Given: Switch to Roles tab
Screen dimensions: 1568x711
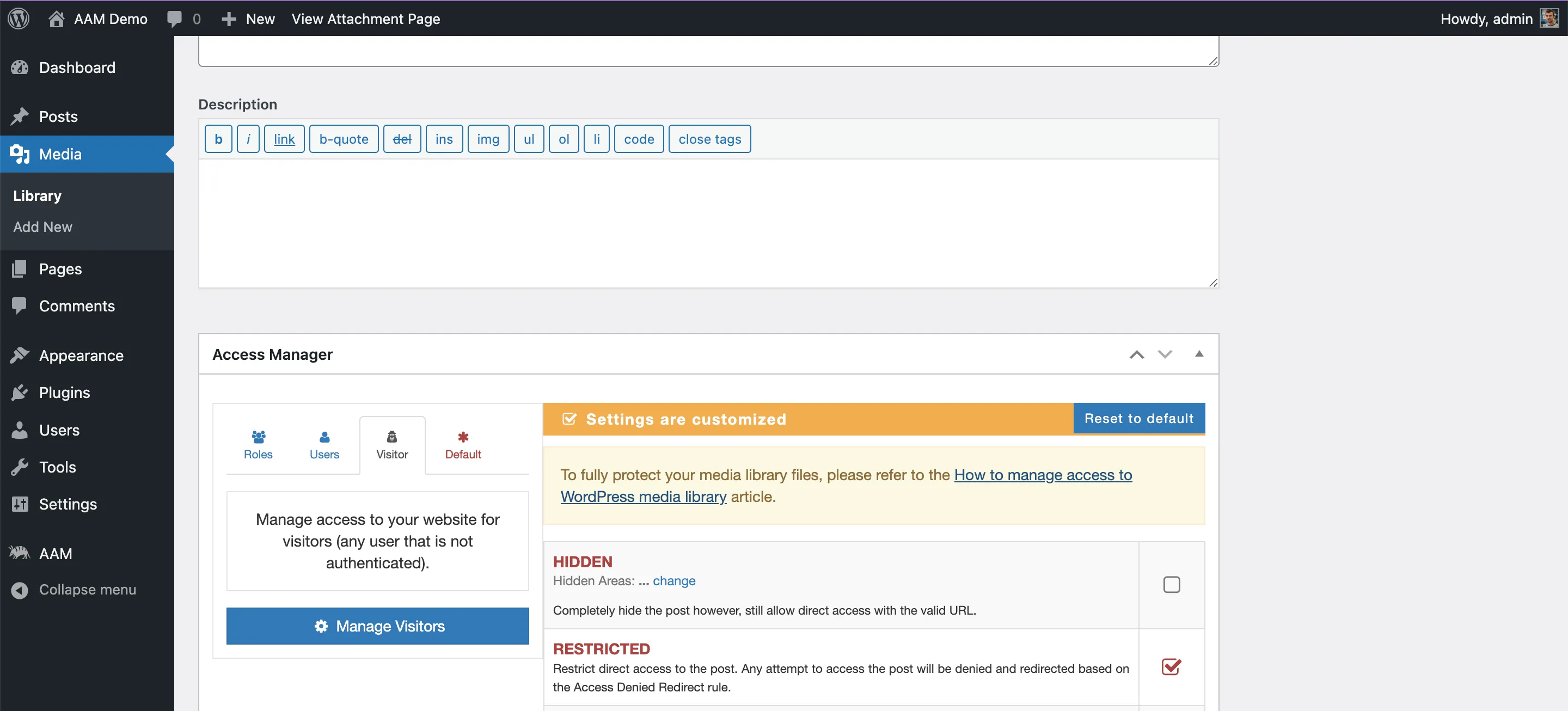Looking at the screenshot, I should pyautogui.click(x=258, y=445).
